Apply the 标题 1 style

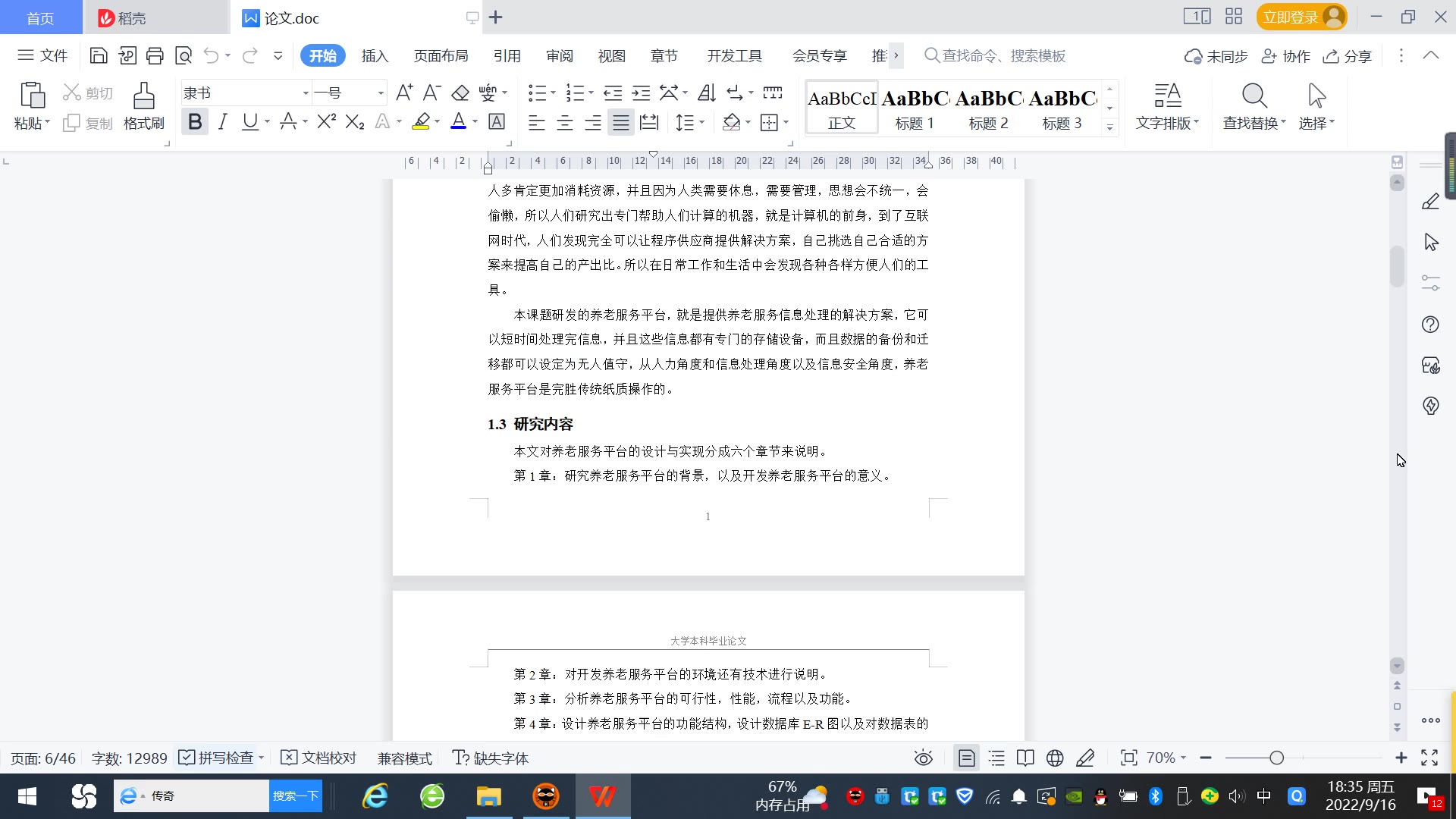tap(915, 108)
